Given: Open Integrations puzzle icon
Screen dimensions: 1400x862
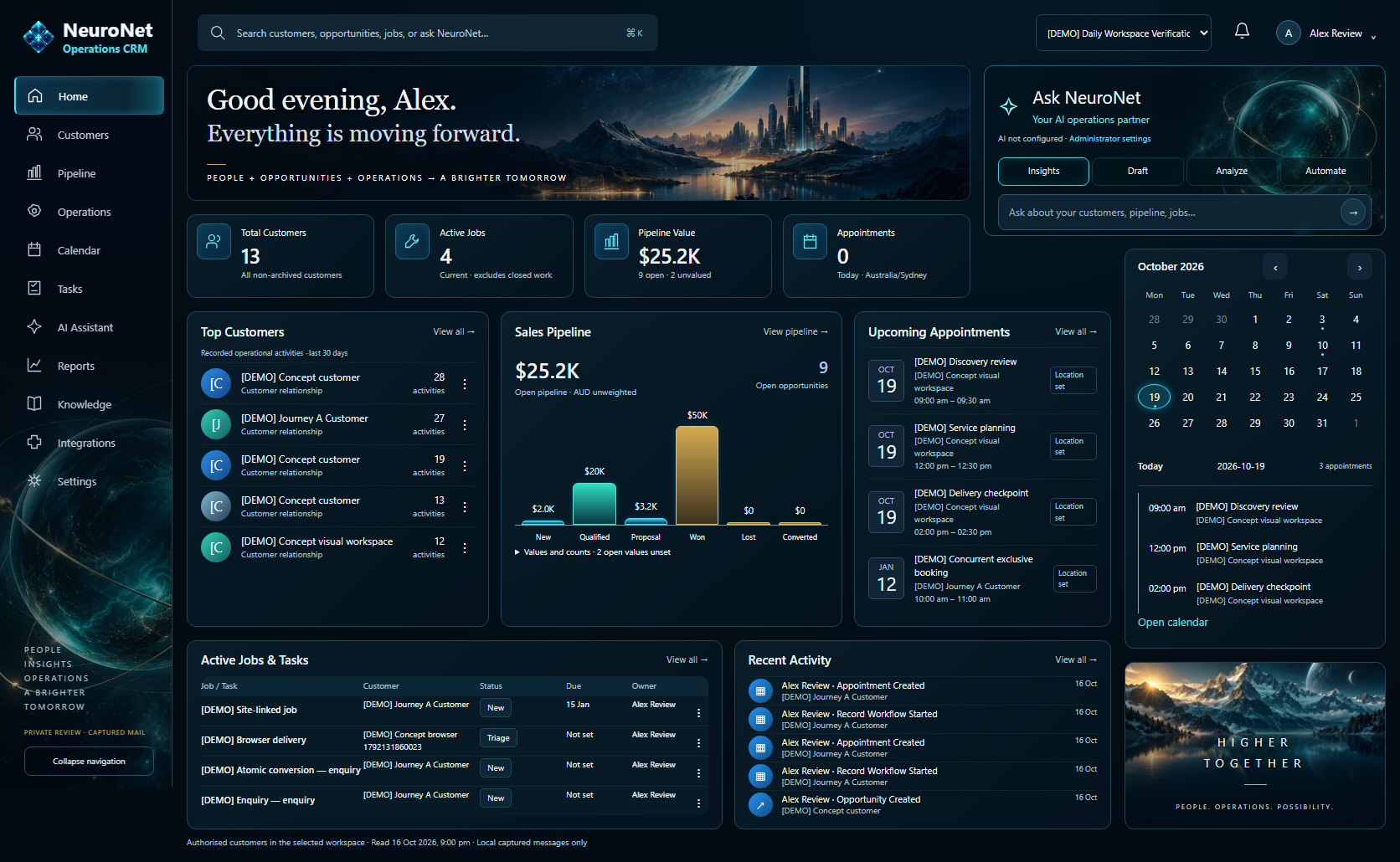Looking at the screenshot, I should [34, 443].
